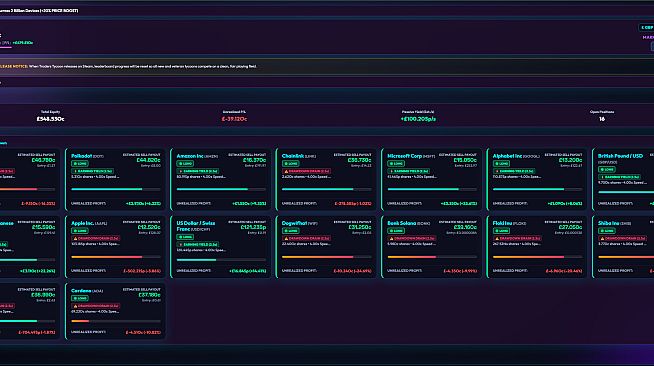Open the Cardano position card title
Image resolution: width=654 pixels, height=366 pixels.
81,291
